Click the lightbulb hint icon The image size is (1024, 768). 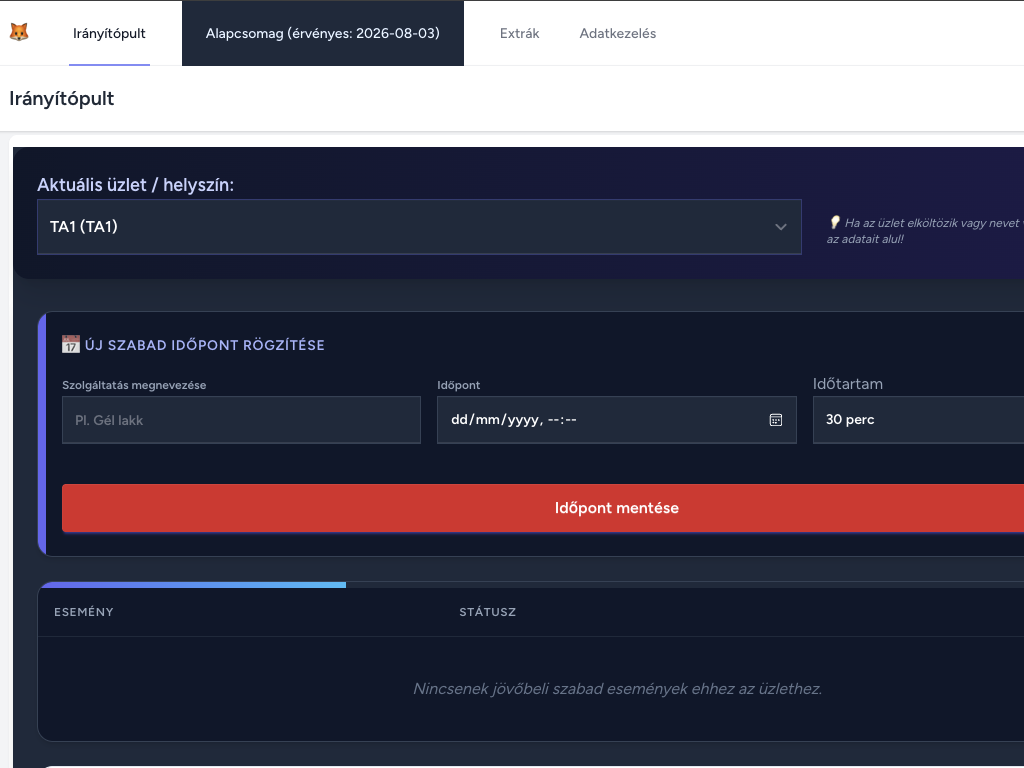(x=835, y=223)
